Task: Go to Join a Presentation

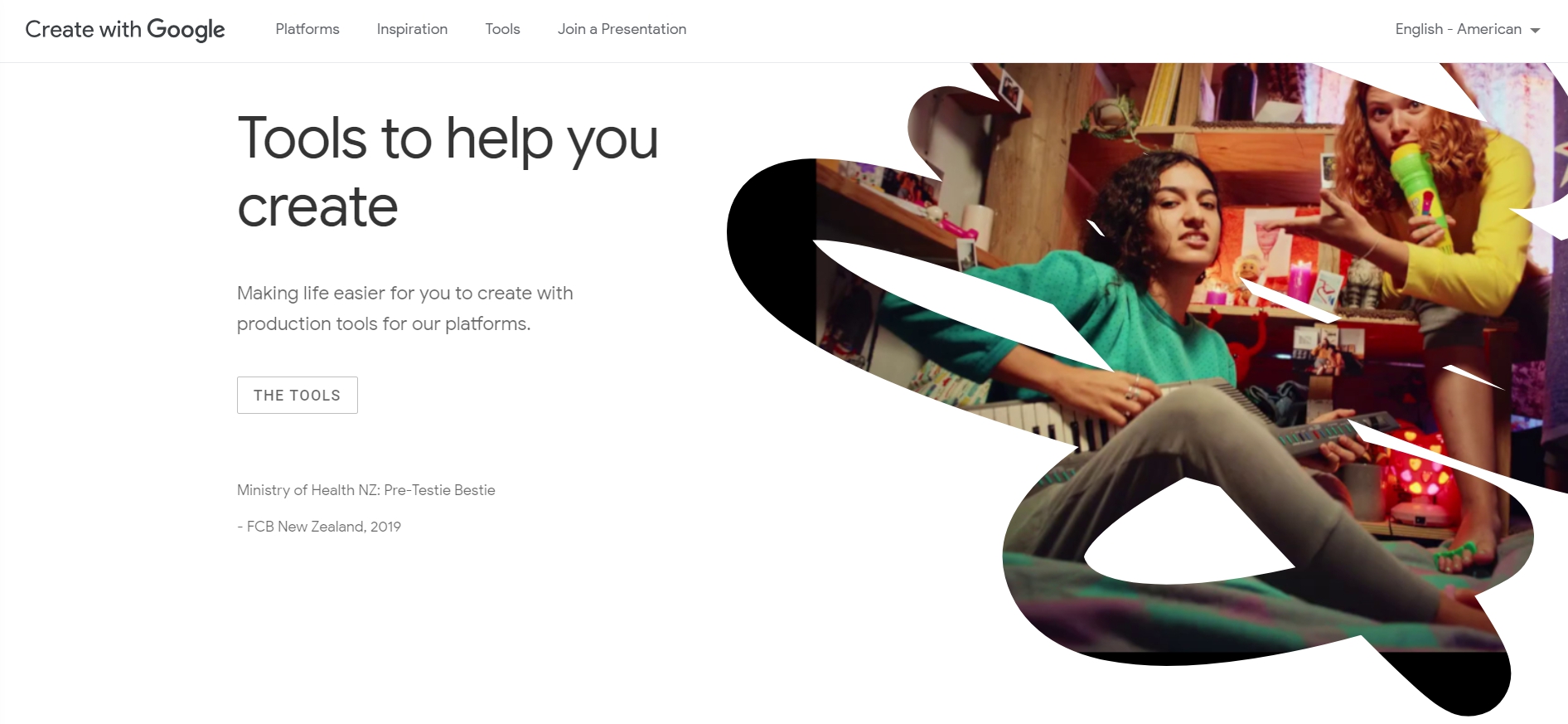Action: click(x=622, y=29)
